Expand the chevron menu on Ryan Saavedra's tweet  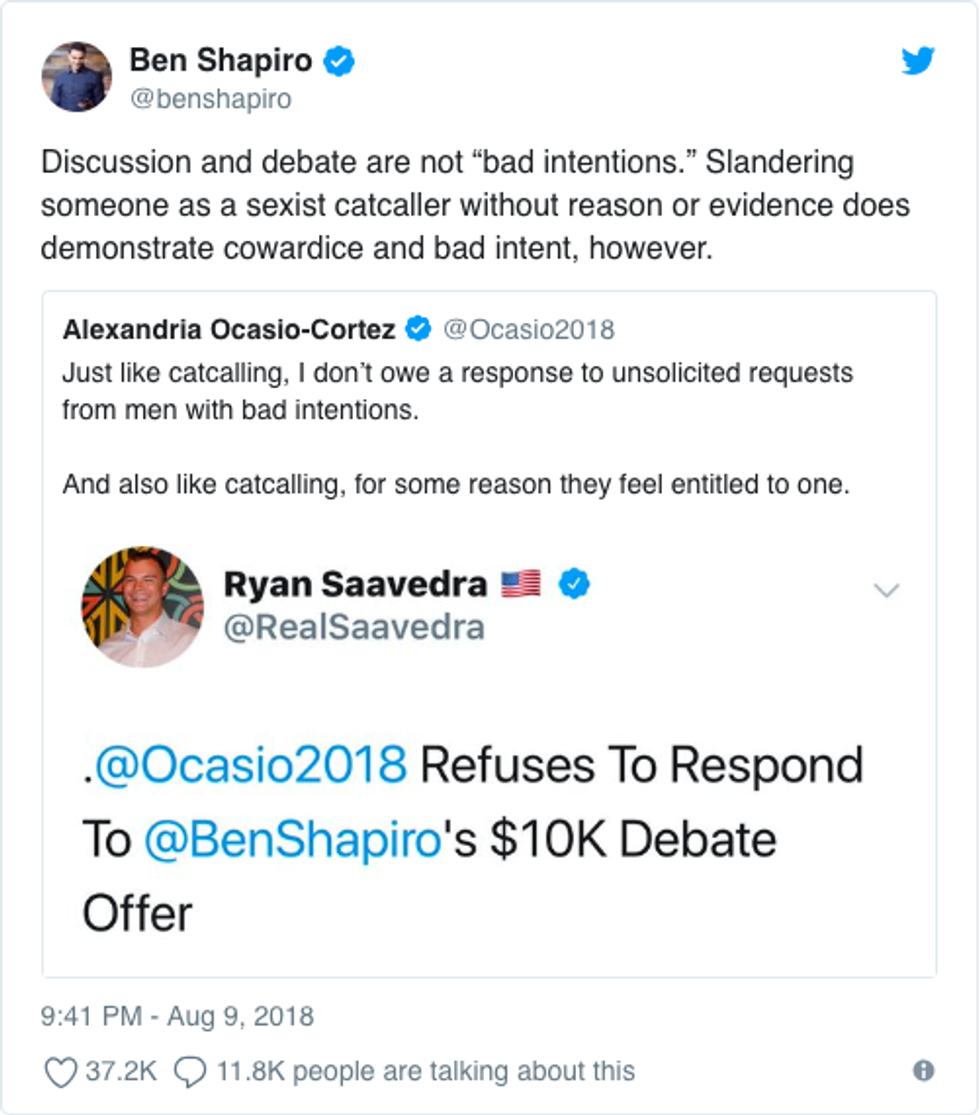(886, 590)
